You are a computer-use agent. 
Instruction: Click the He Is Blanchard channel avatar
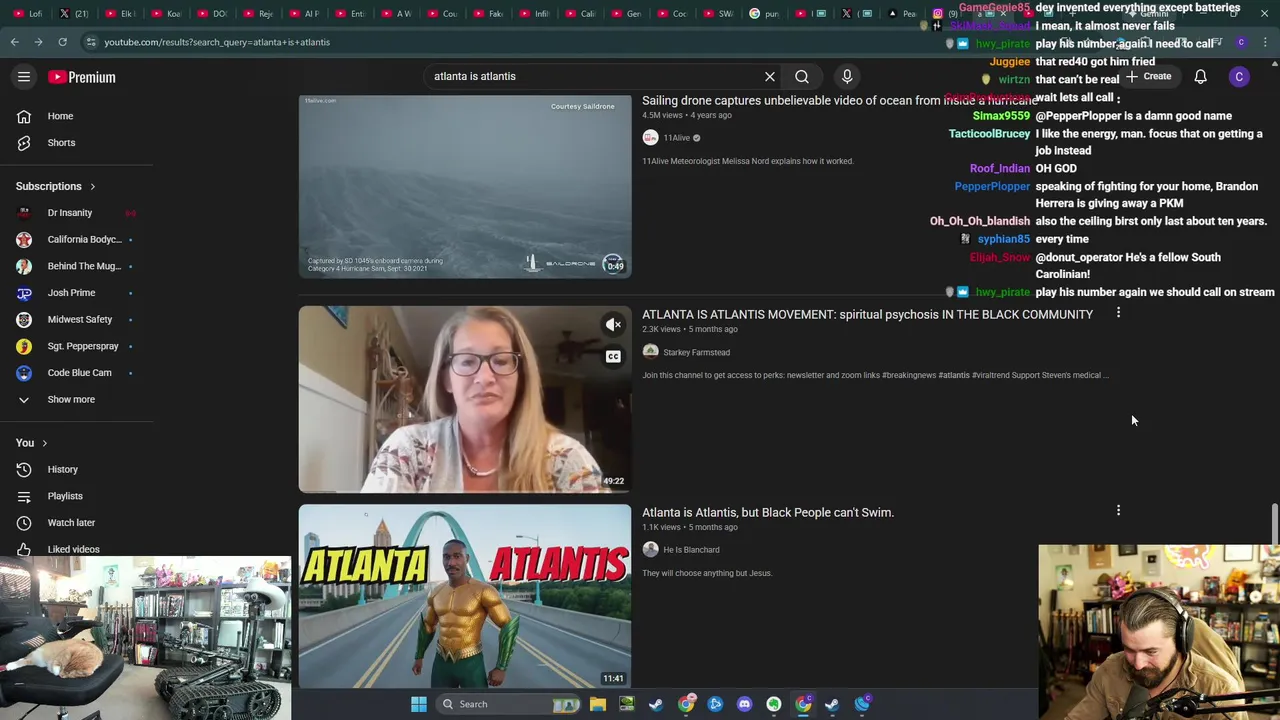point(650,549)
